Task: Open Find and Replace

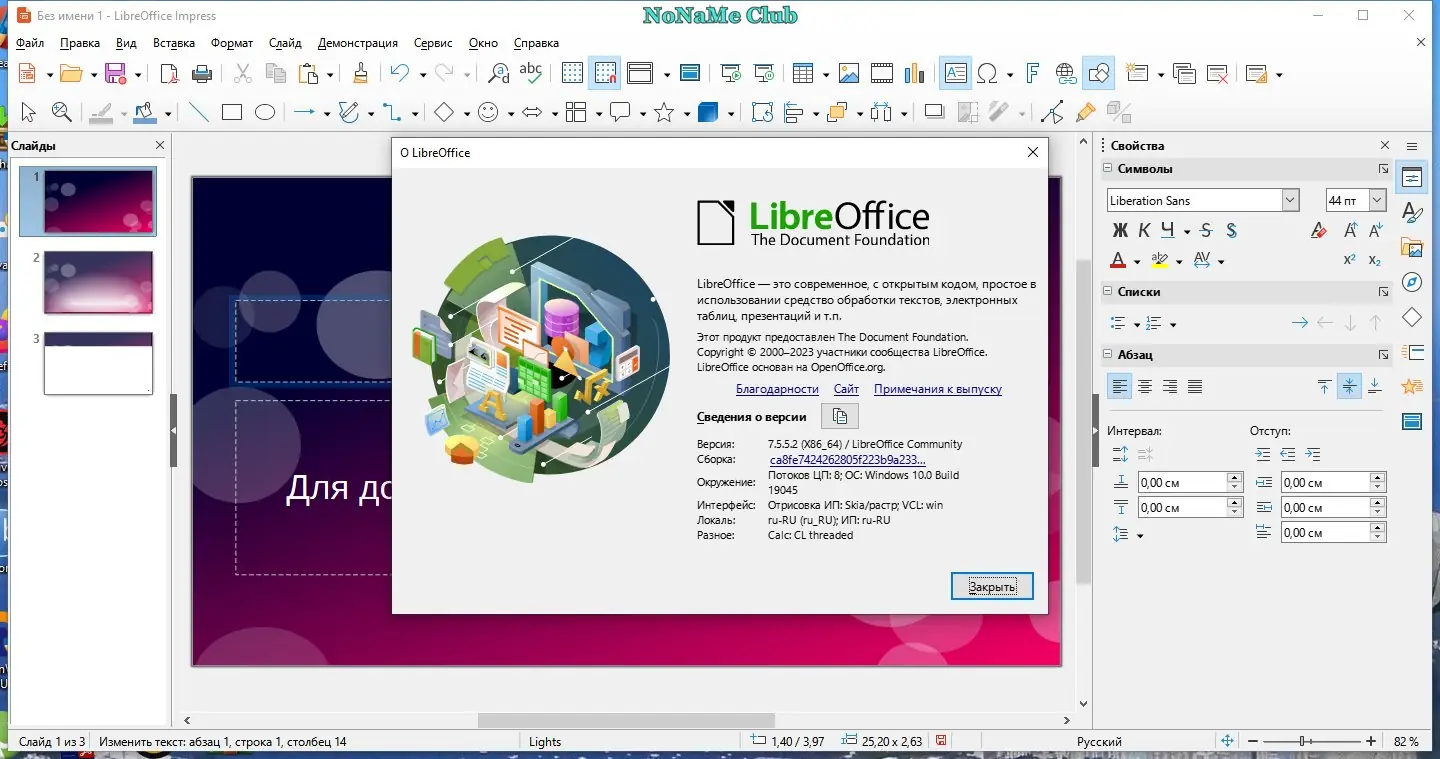Action: [x=498, y=73]
